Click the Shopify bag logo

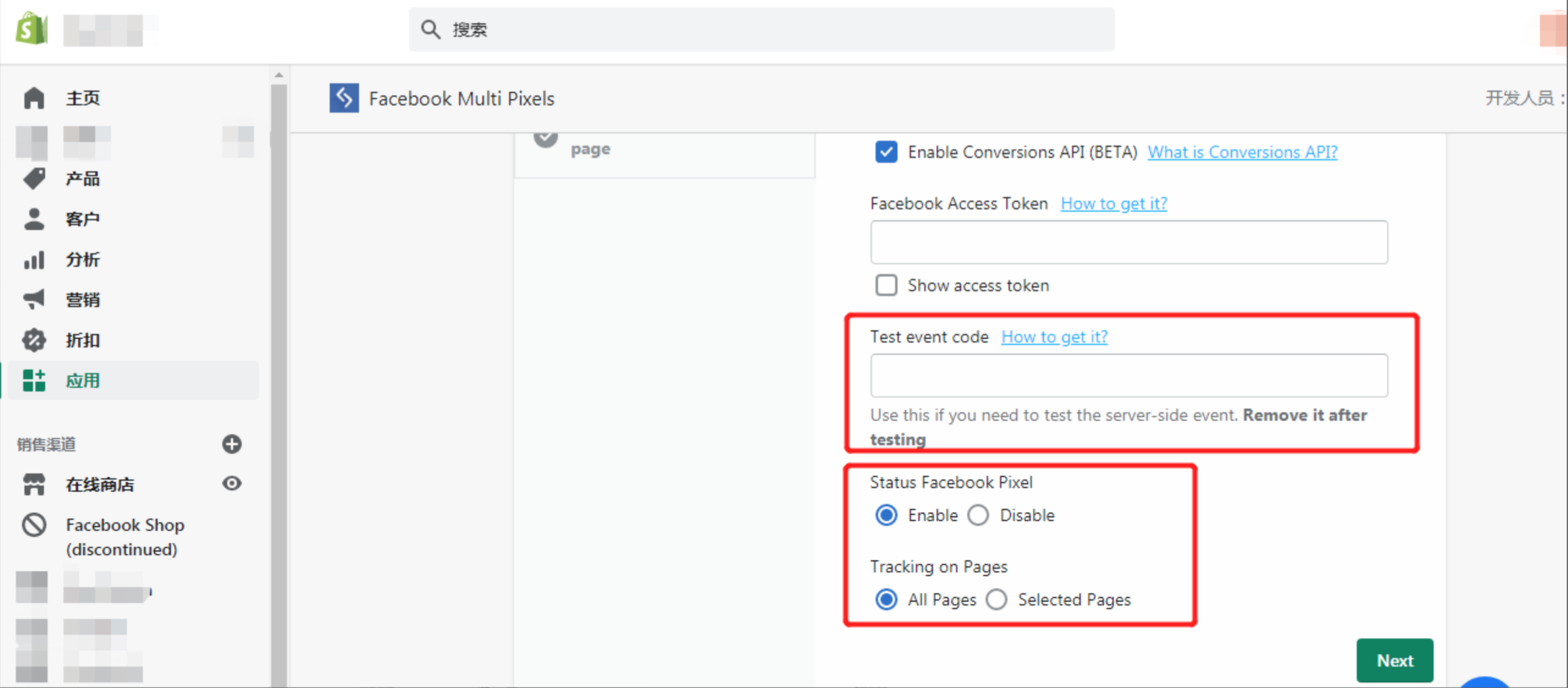[31, 28]
